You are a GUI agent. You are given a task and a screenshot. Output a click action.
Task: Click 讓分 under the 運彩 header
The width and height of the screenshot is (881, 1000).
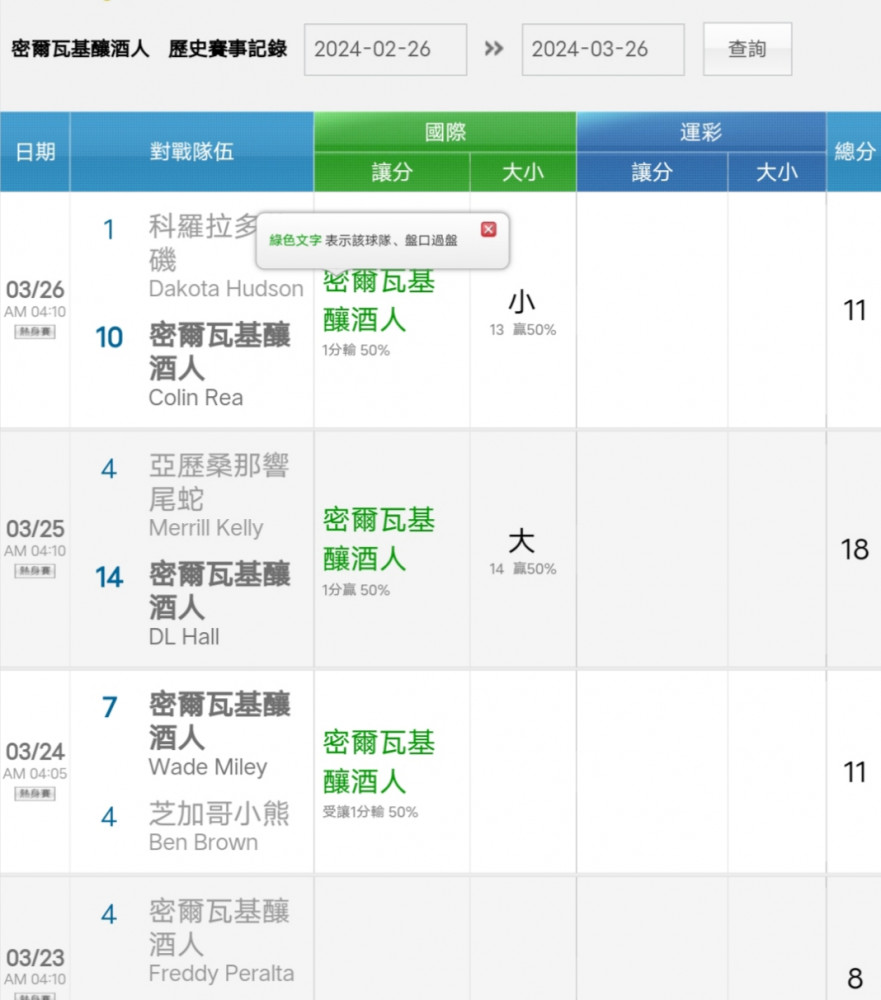[x=652, y=172]
